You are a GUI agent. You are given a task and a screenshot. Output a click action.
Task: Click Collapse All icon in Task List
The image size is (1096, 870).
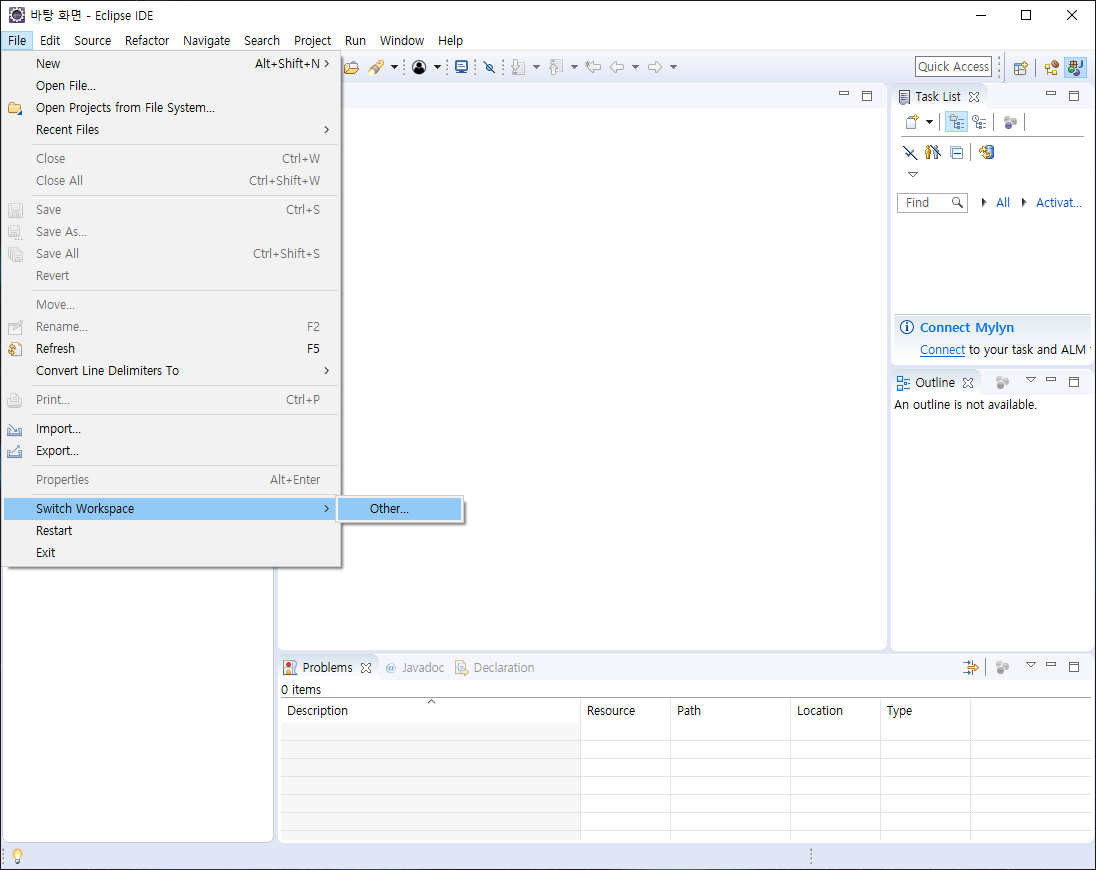pyautogui.click(x=957, y=152)
